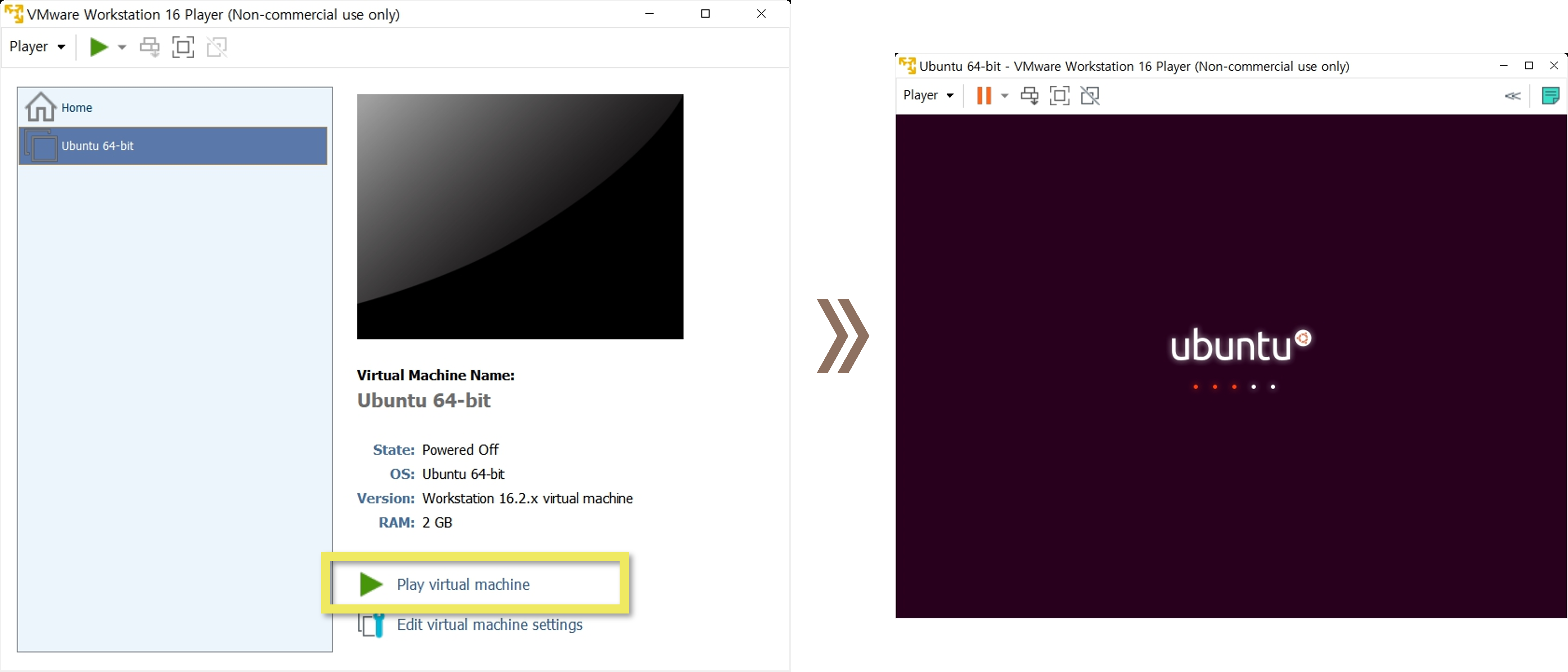Click wrench icon beside Edit settings
Image resolution: width=1568 pixels, height=672 pixels.
[371, 625]
